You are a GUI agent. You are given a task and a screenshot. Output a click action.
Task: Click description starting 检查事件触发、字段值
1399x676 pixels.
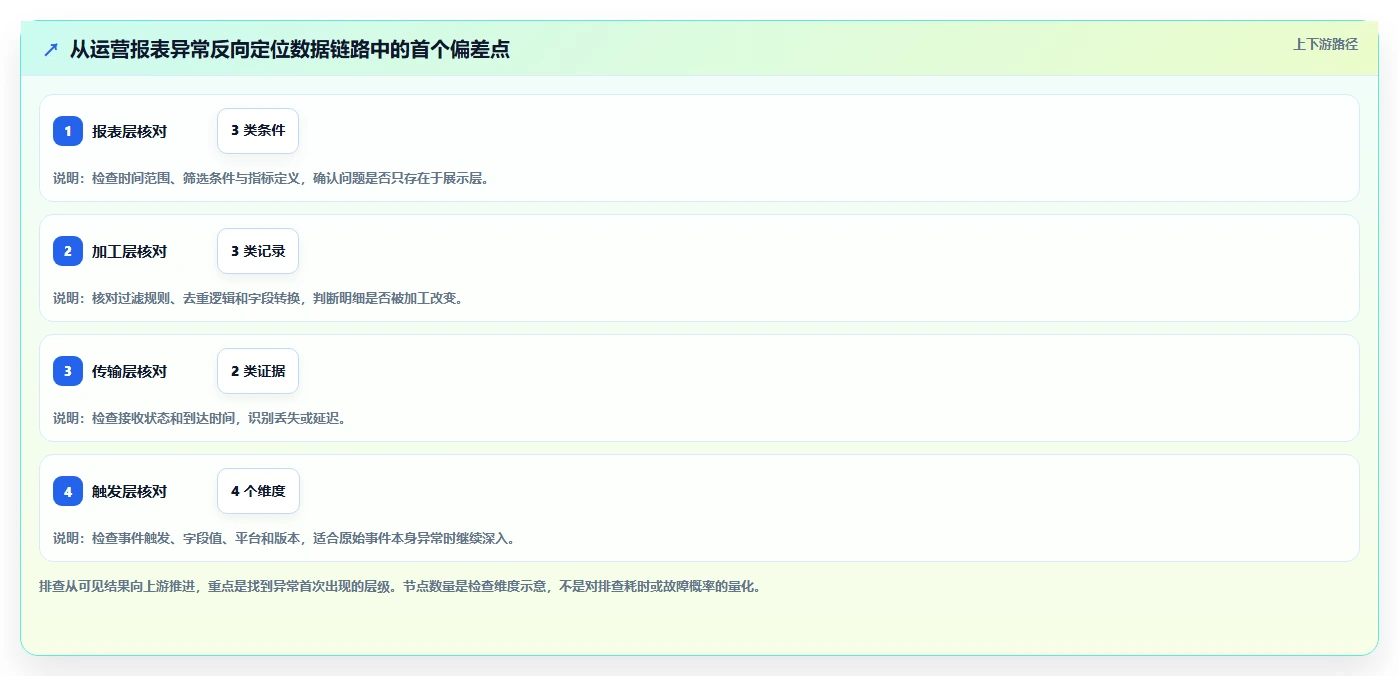(x=284, y=538)
